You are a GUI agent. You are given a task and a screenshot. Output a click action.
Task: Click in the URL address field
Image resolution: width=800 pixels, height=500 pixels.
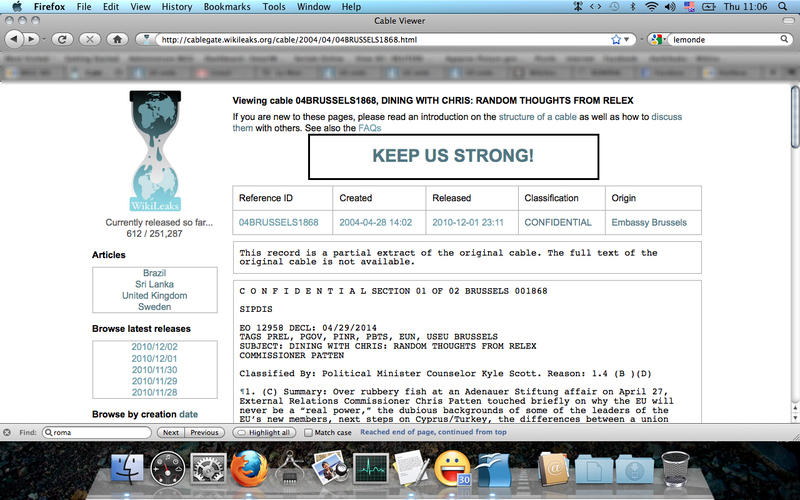383,39
